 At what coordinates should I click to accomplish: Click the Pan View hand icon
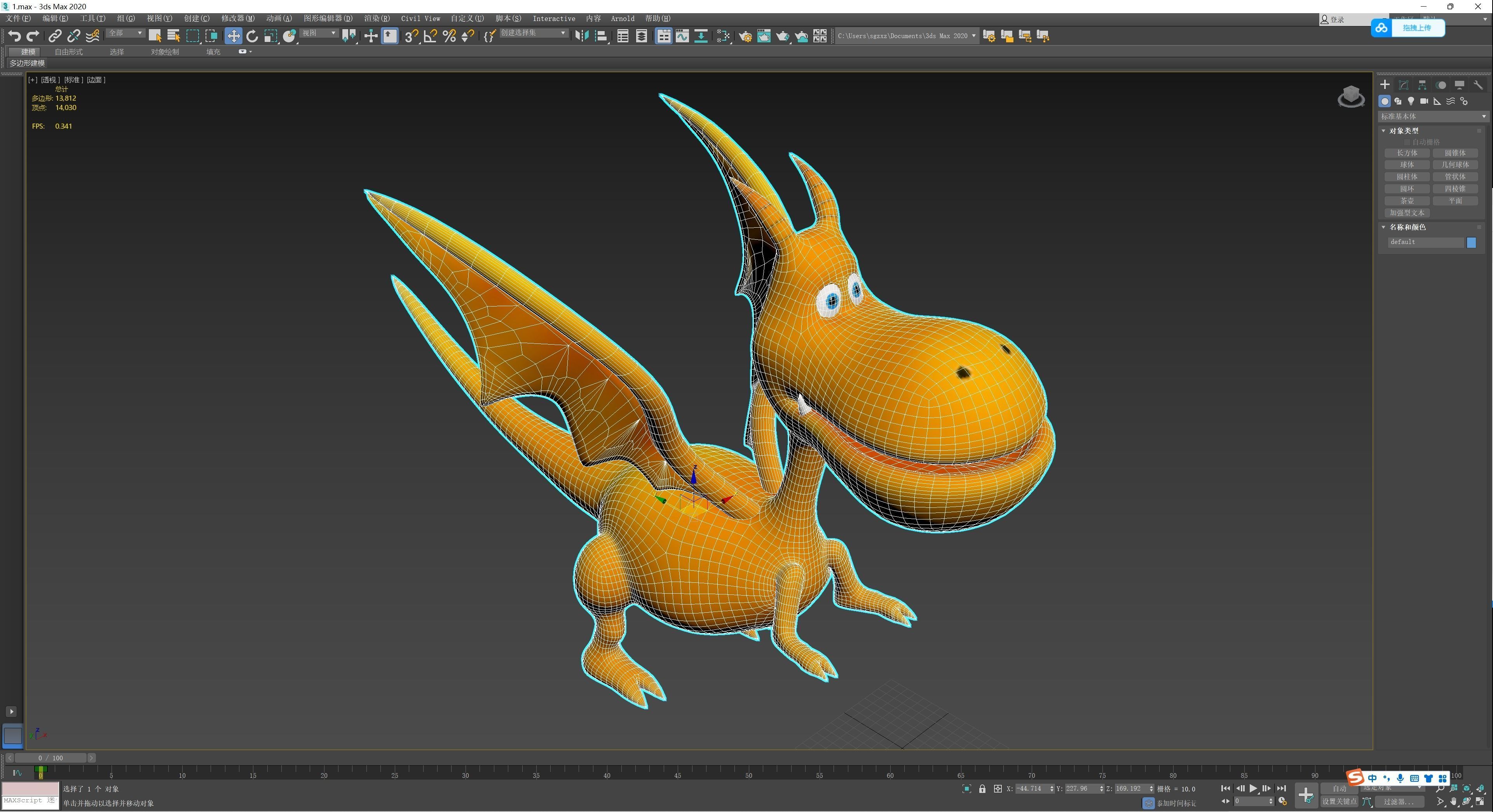[x=1454, y=802]
